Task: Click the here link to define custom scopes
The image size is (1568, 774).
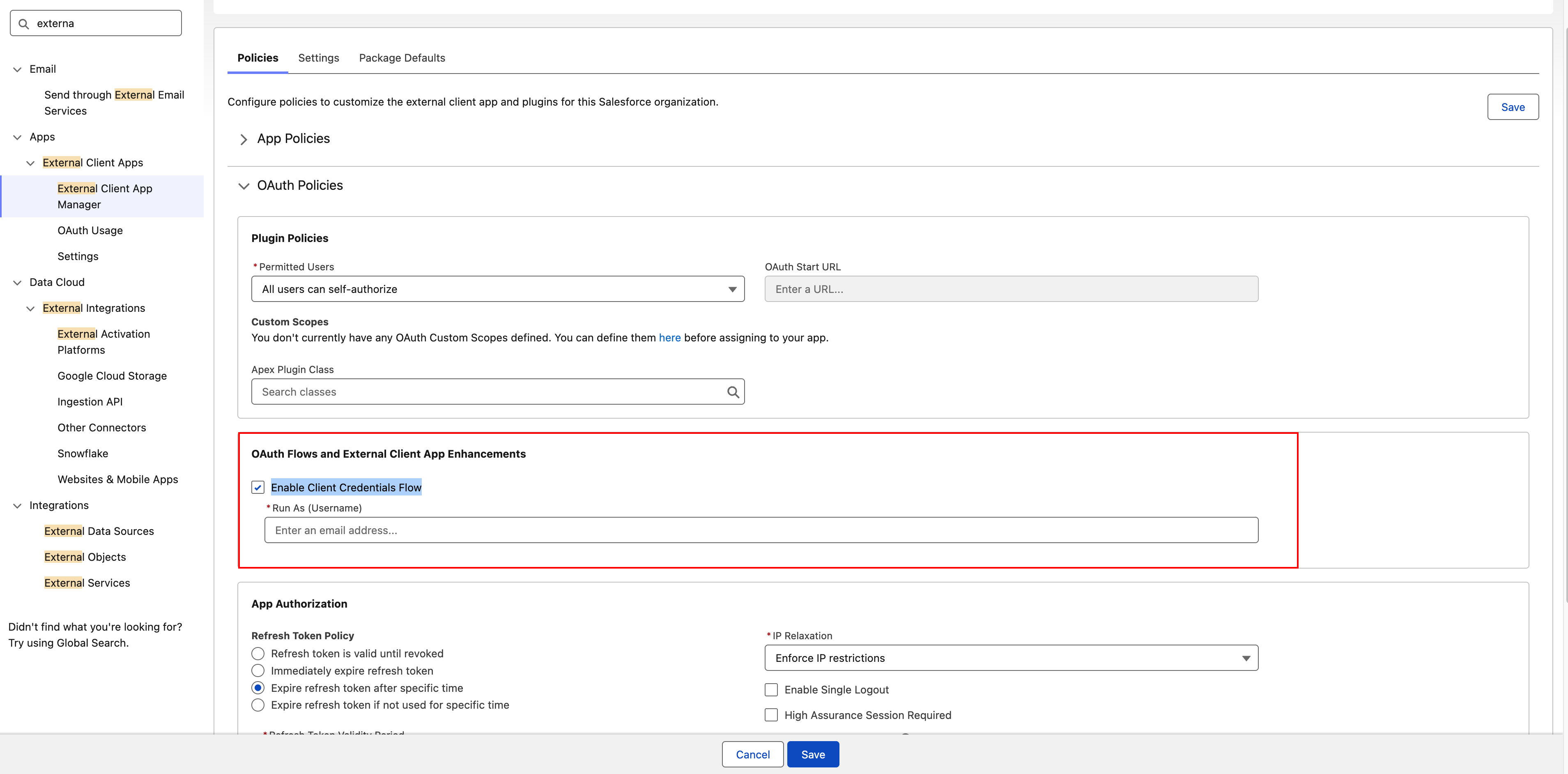Action: click(x=669, y=337)
